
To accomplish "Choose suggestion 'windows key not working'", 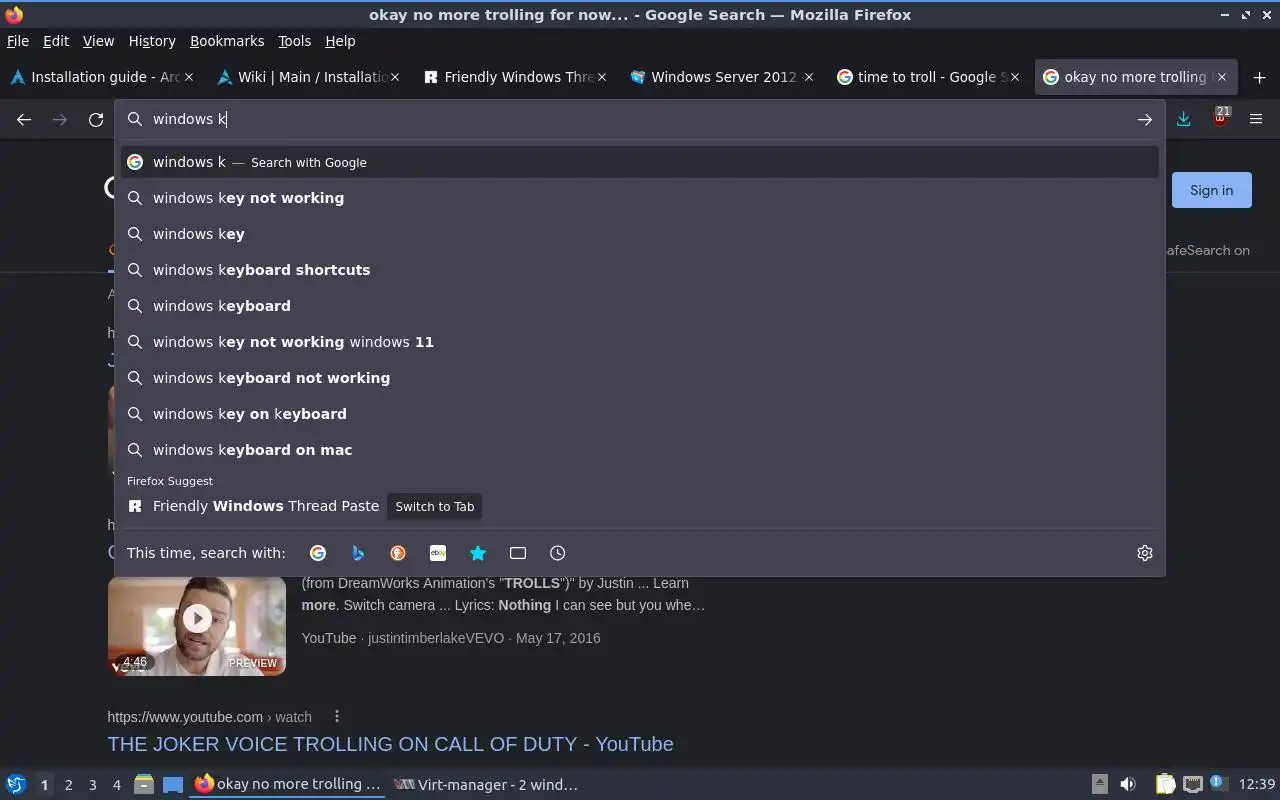I will point(640,198).
